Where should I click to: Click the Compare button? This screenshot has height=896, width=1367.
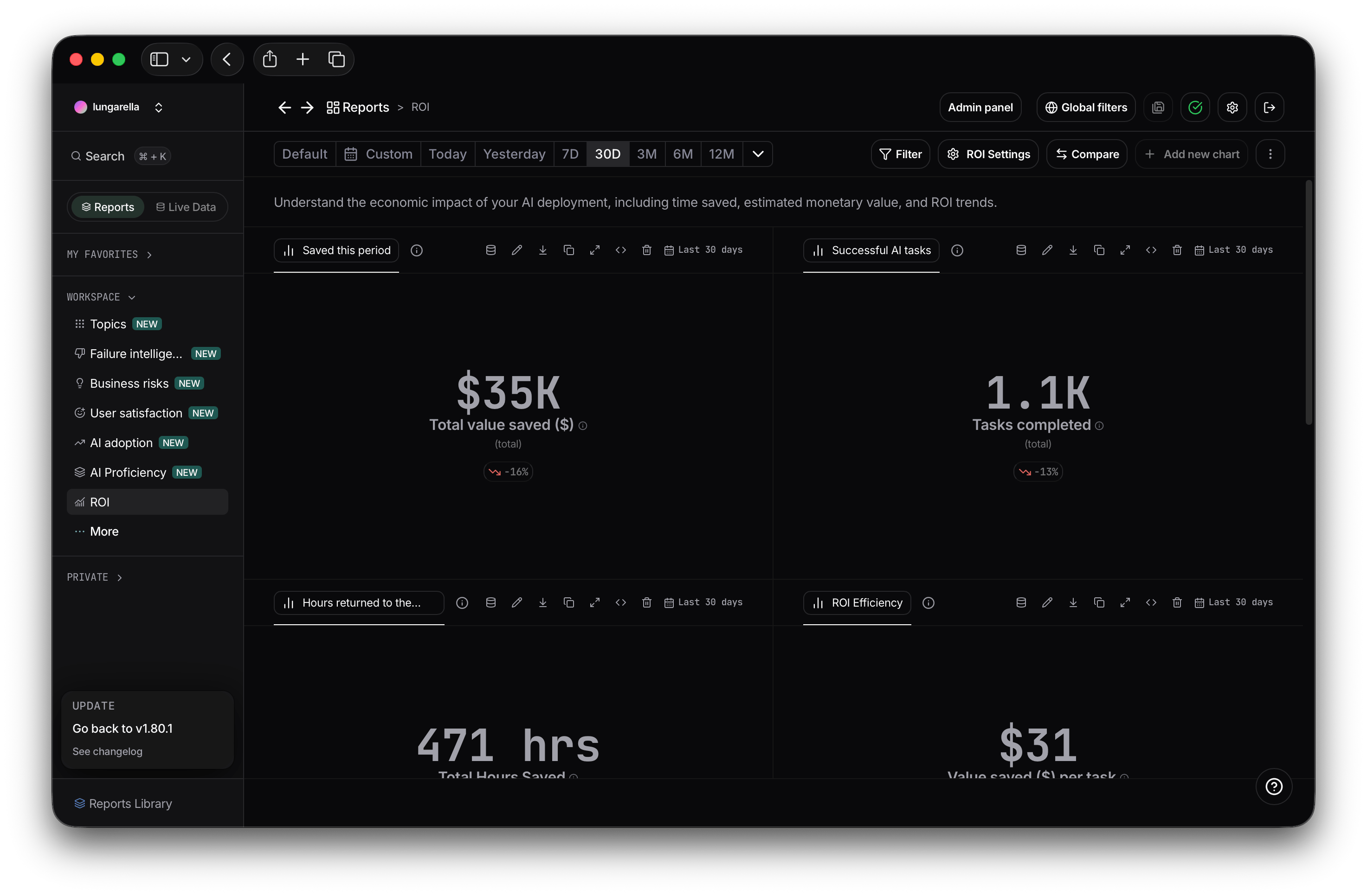1087,154
